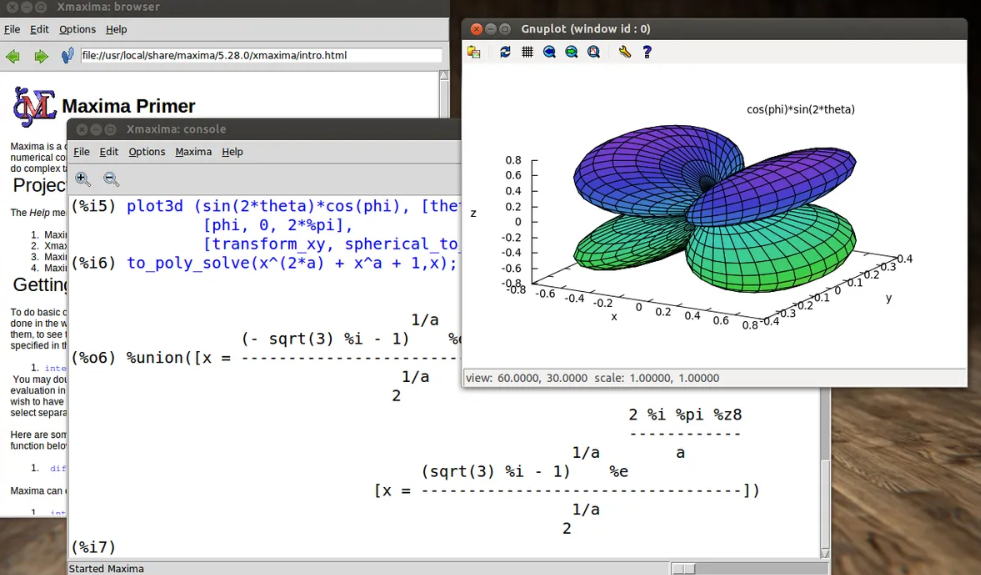The width and height of the screenshot is (981, 575).
Task: Zoom out the Xmaxima console text
Action: (x=111, y=180)
